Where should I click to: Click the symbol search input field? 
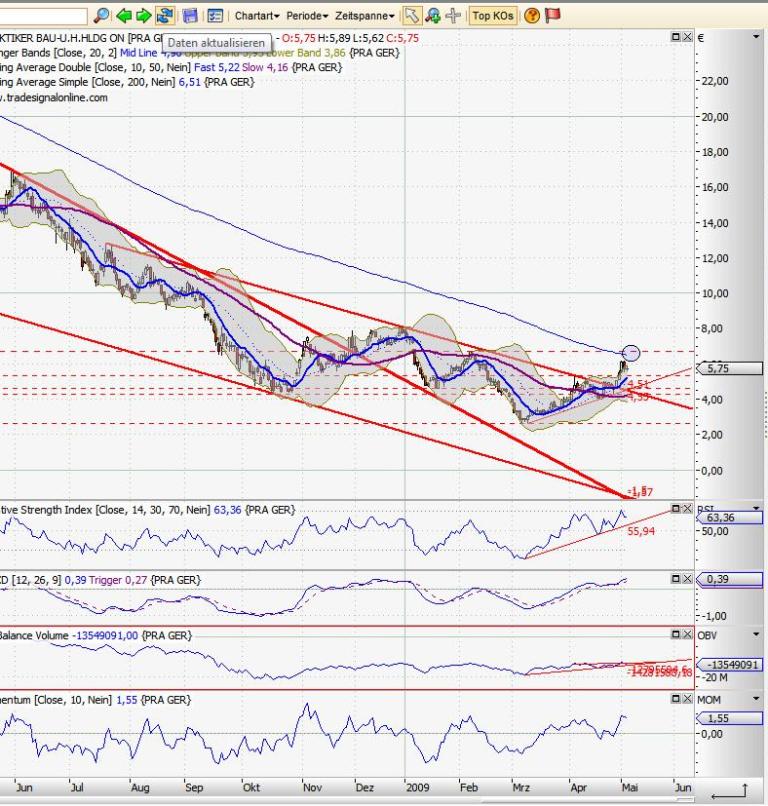point(43,15)
